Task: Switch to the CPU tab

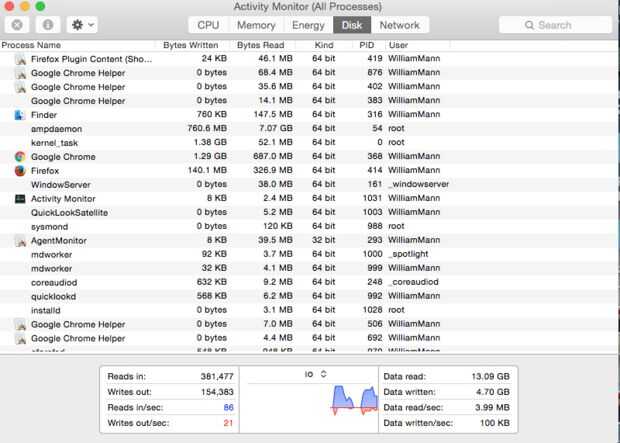Action: pyautogui.click(x=208, y=25)
